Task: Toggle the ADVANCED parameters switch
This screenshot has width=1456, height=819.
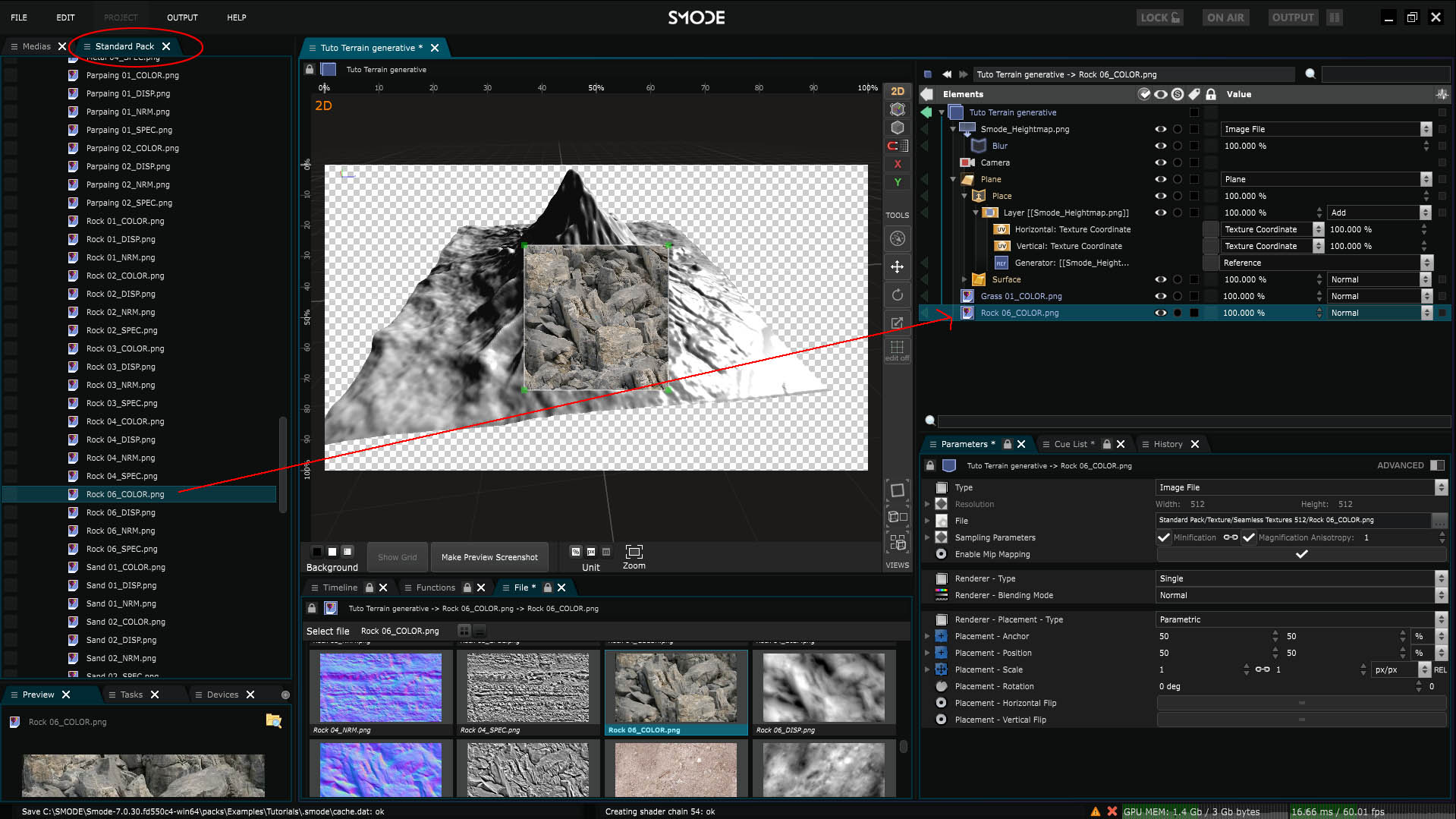Action: 1436,465
